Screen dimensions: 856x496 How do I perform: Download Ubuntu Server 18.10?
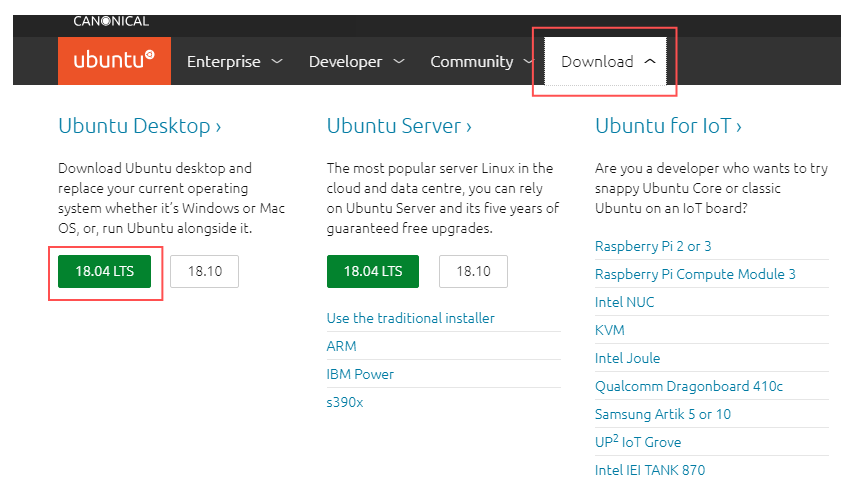[x=473, y=271]
